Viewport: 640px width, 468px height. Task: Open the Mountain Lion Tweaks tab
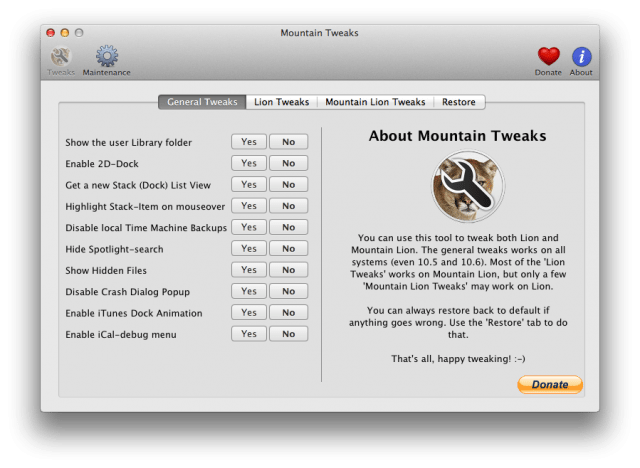click(375, 102)
